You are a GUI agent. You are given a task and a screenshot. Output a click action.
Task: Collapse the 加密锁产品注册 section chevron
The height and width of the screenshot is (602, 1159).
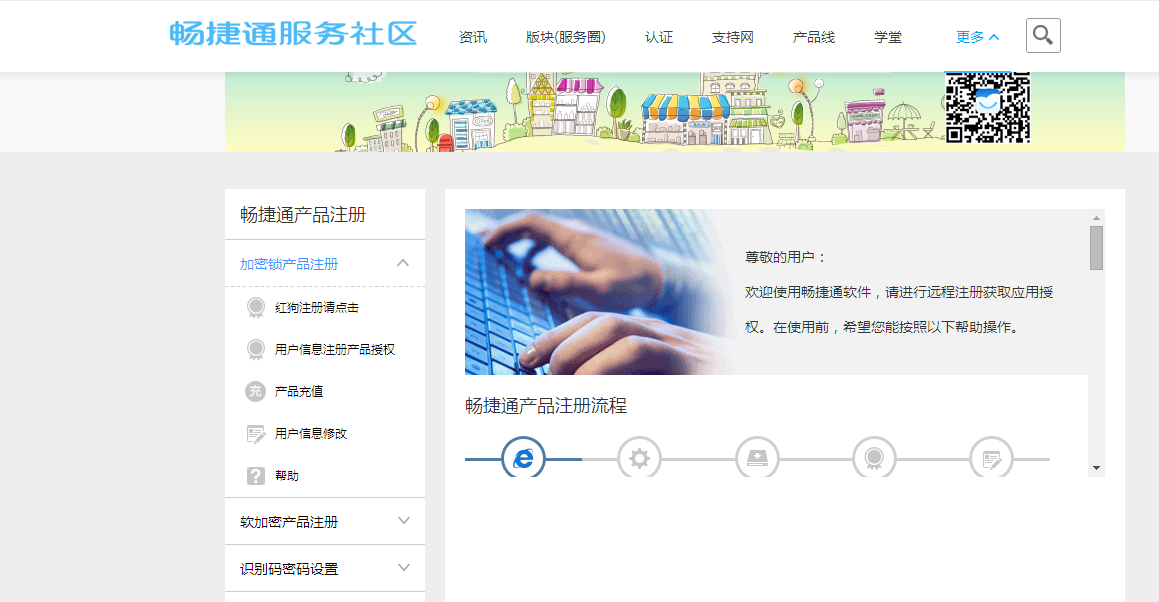pyautogui.click(x=403, y=263)
